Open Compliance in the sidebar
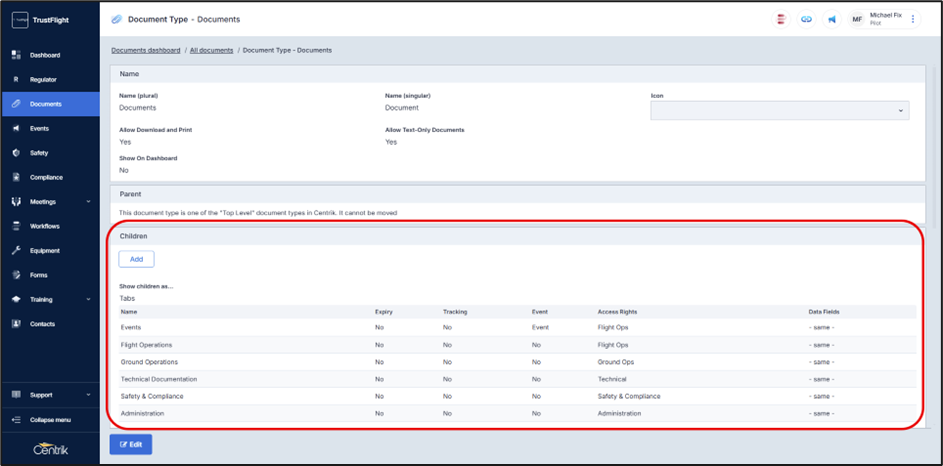Viewport: 943px width, 466px height. [x=46, y=178]
